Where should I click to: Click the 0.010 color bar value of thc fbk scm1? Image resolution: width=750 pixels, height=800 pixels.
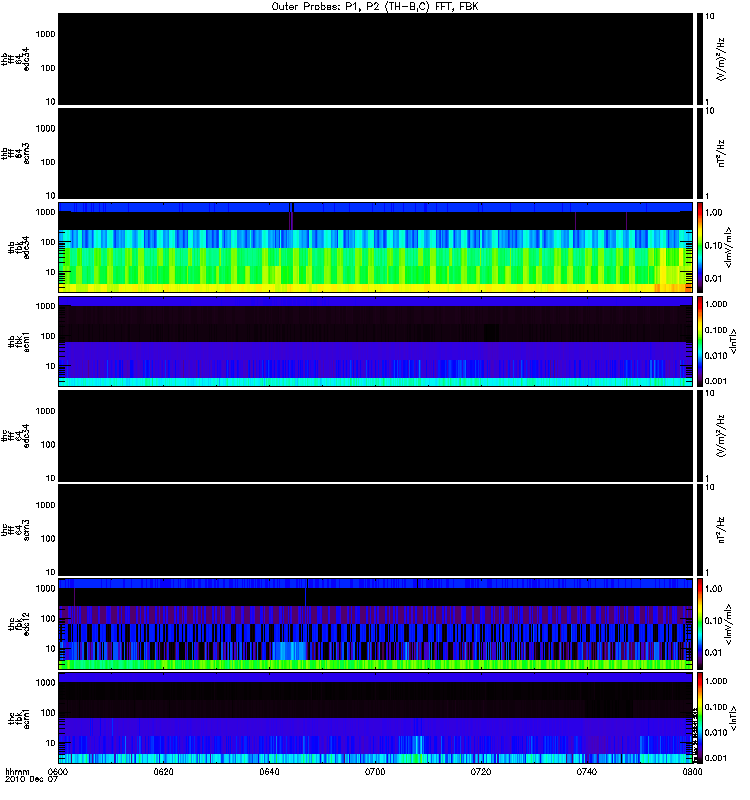click(x=716, y=733)
